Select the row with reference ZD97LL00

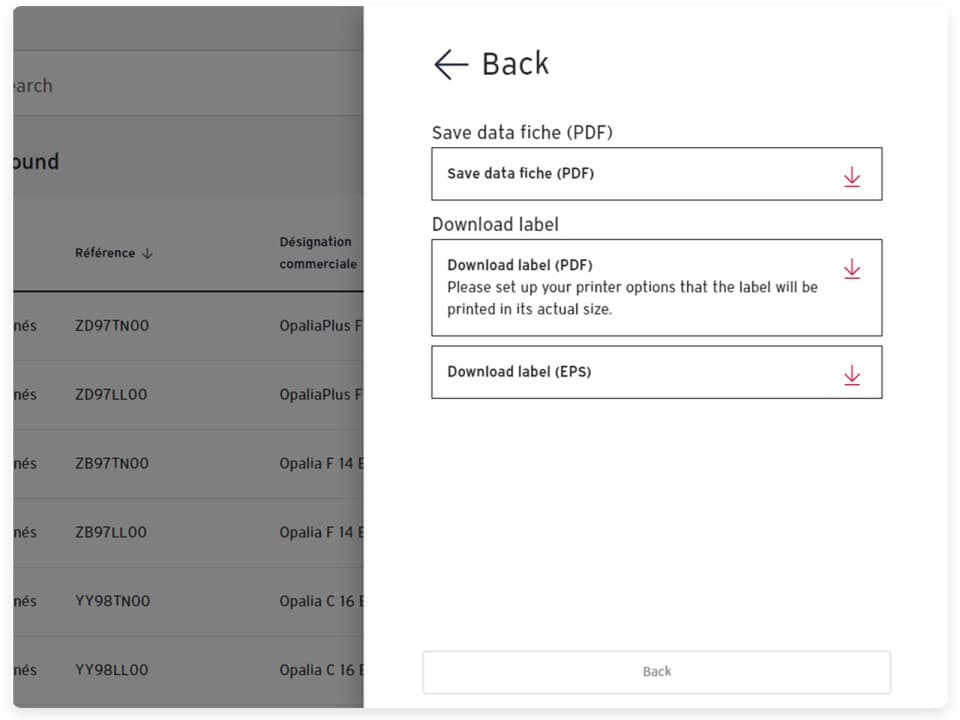coord(111,395)
